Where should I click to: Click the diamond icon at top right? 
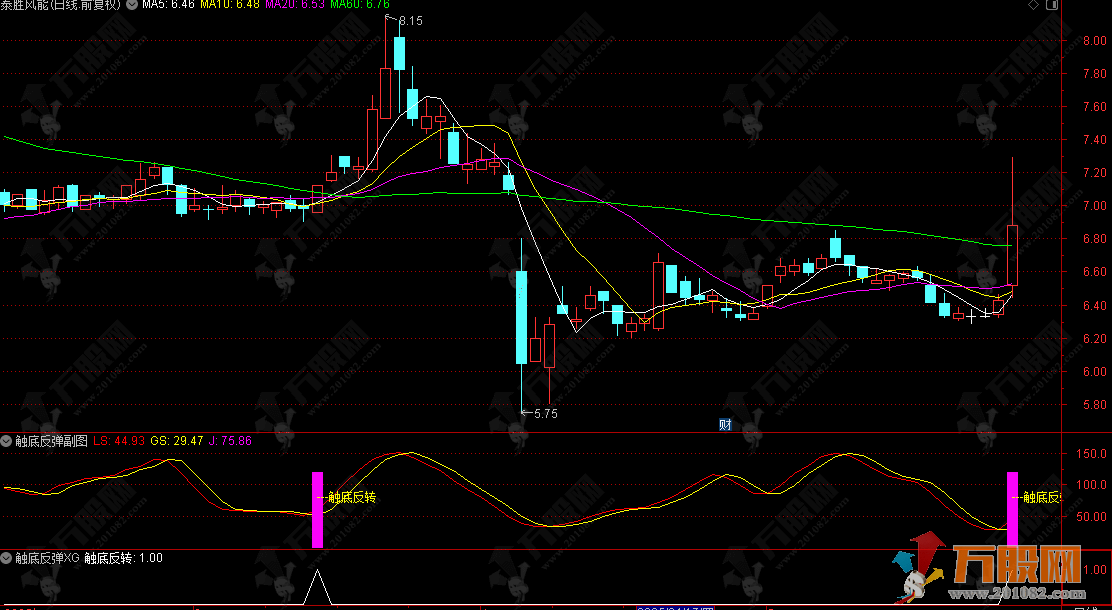[1033, 5]
